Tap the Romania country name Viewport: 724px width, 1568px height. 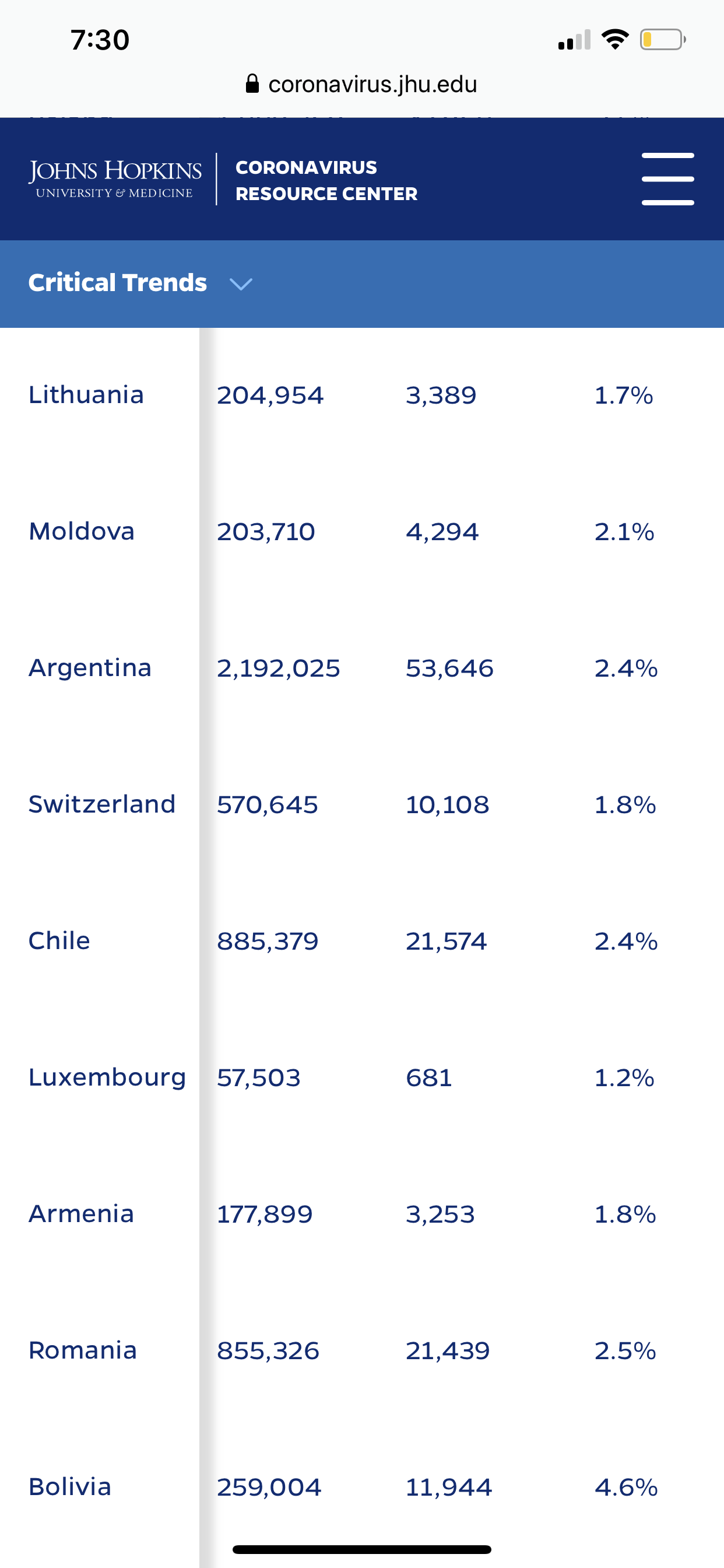[x=83, y=1350]
